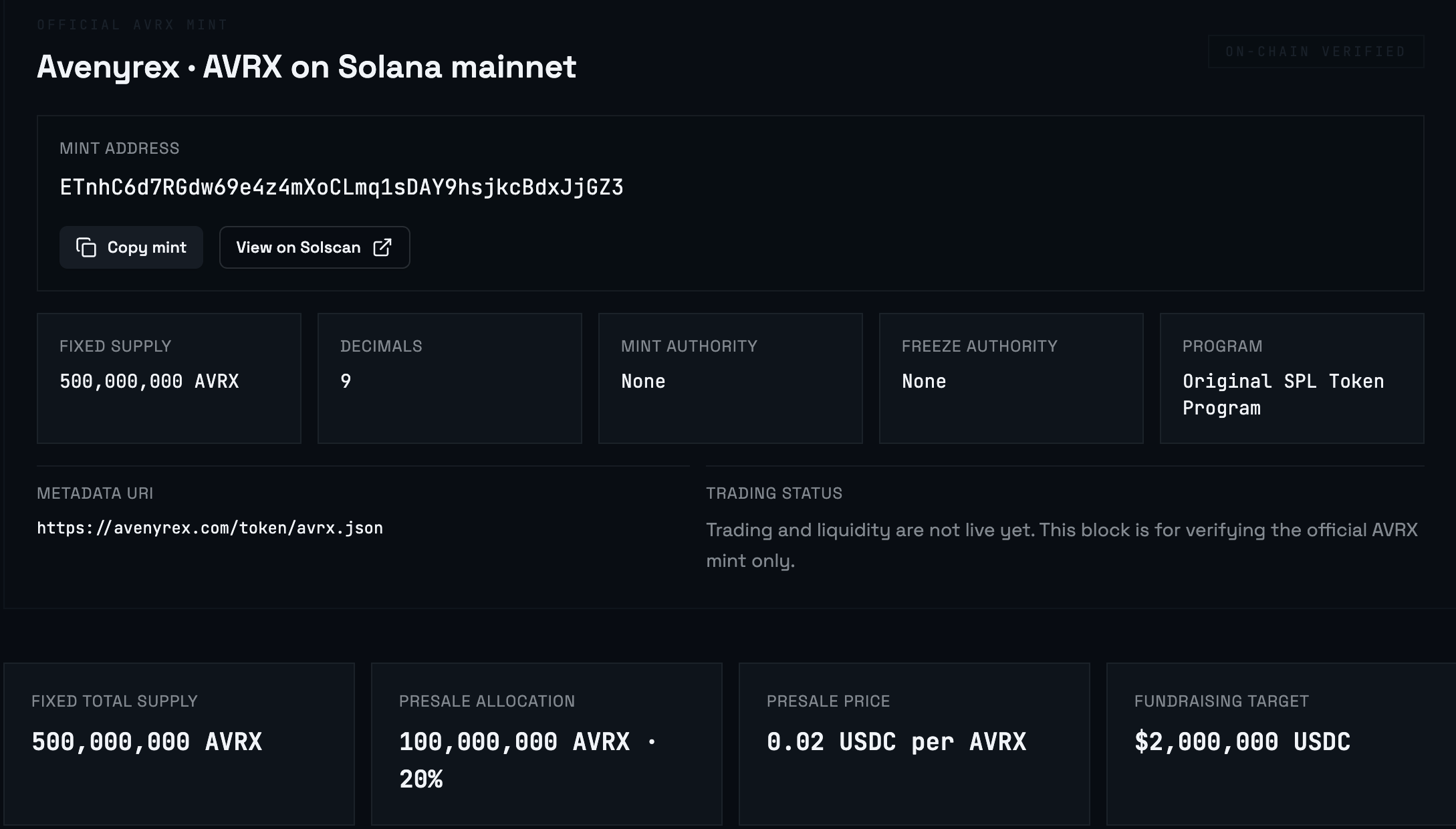Click the Mint Authority value None
Image resolution: width=1456 pixels, height=829 pixels.
click(643, 381)
